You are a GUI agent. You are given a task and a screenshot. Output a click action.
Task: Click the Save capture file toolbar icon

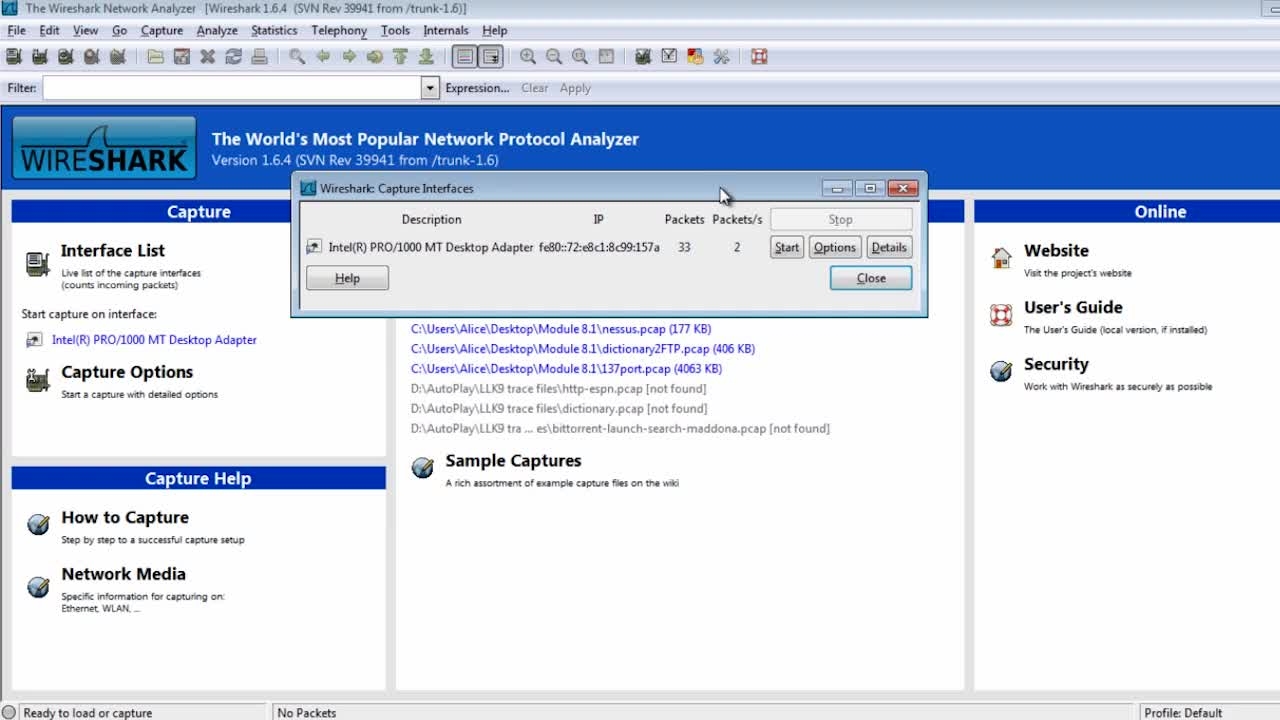(182, 57)
